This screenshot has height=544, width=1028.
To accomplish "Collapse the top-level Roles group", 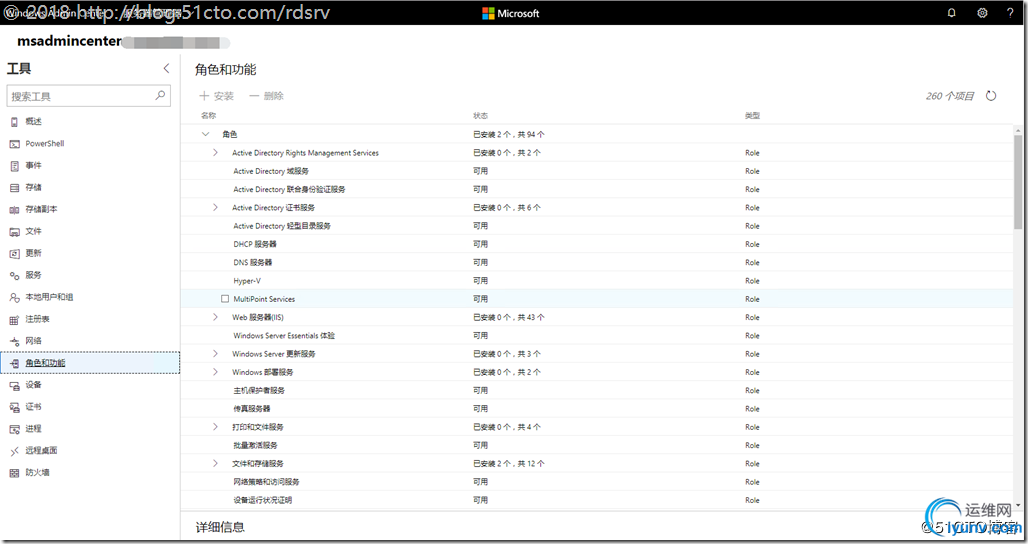I will click(205, 134).
